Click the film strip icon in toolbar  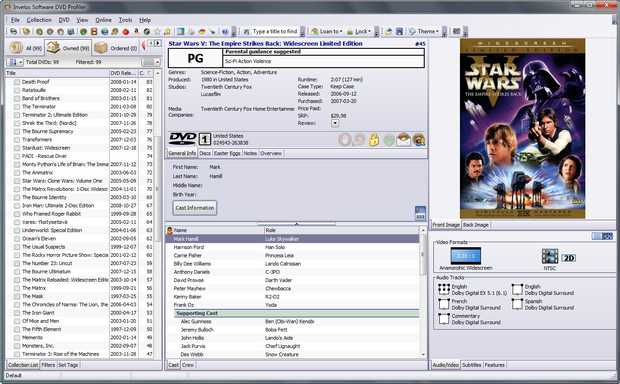(94, 32)
